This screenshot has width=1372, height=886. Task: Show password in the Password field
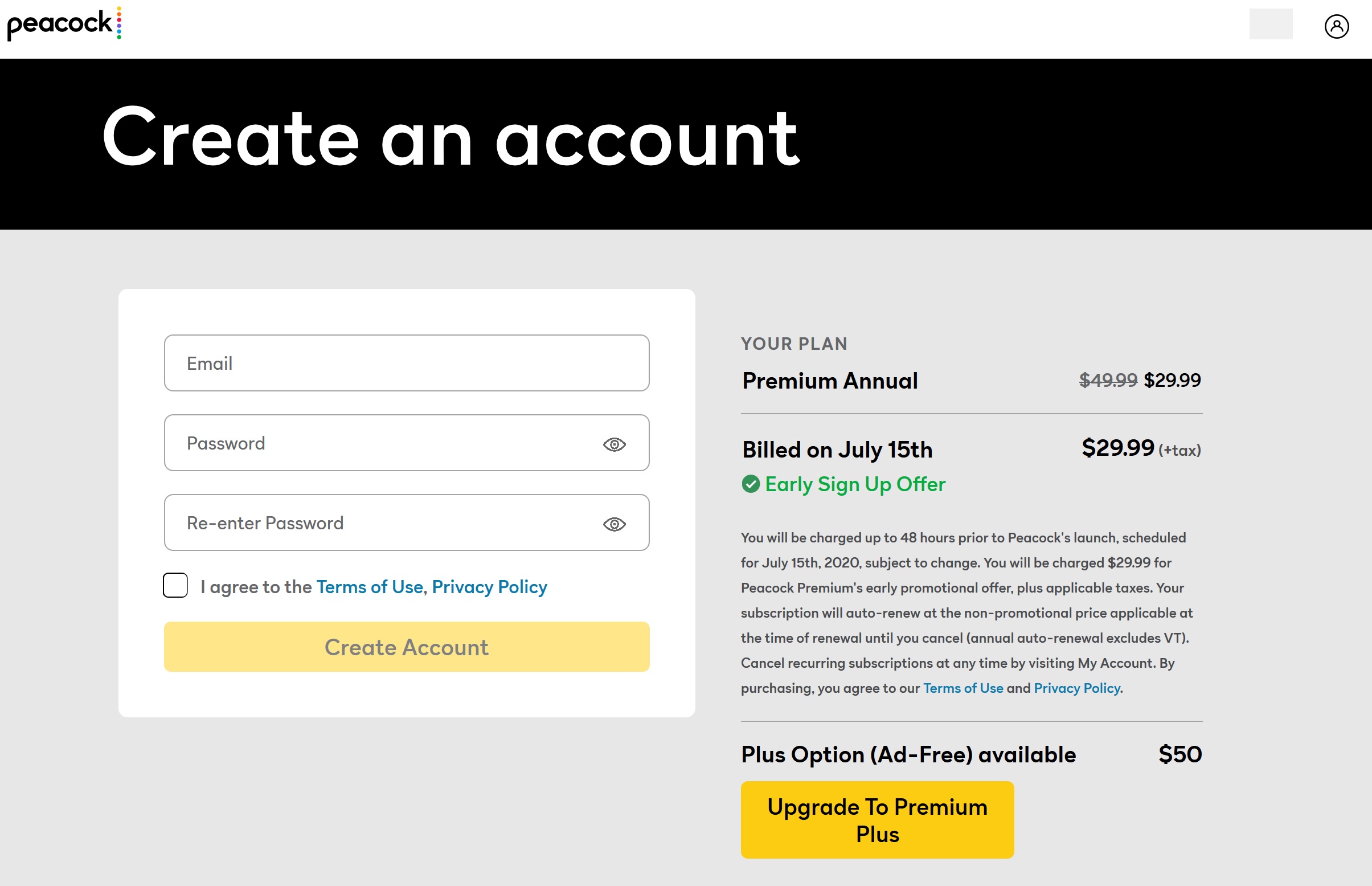[614, 444]
